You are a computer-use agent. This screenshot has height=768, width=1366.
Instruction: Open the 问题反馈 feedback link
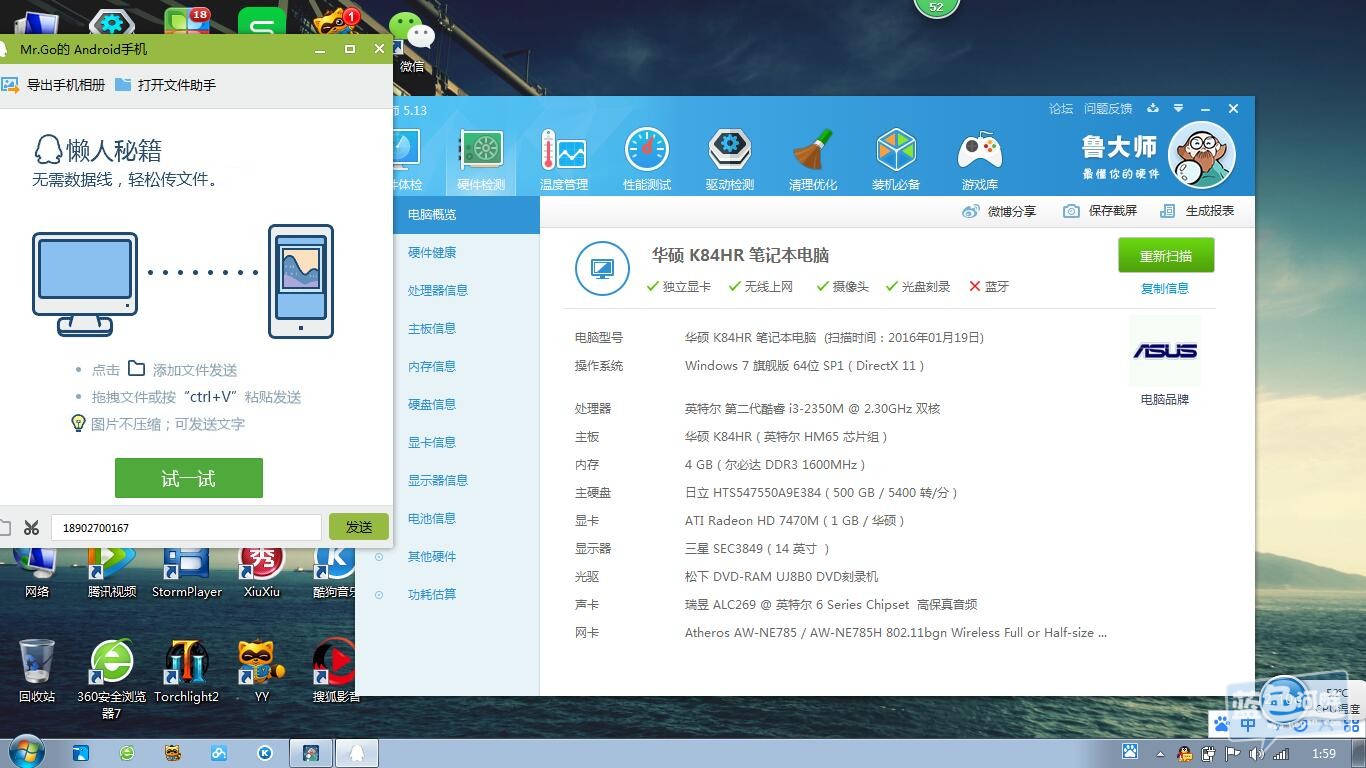(x=1108, y=108)
